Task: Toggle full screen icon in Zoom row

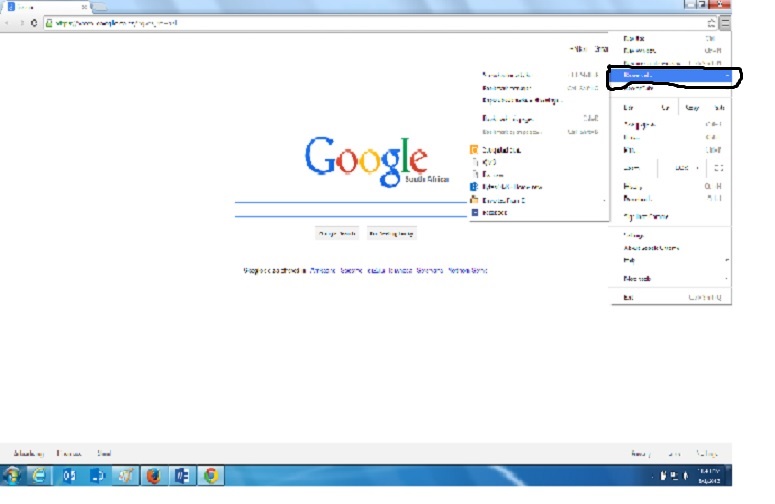Action: (x=719, y=168)
